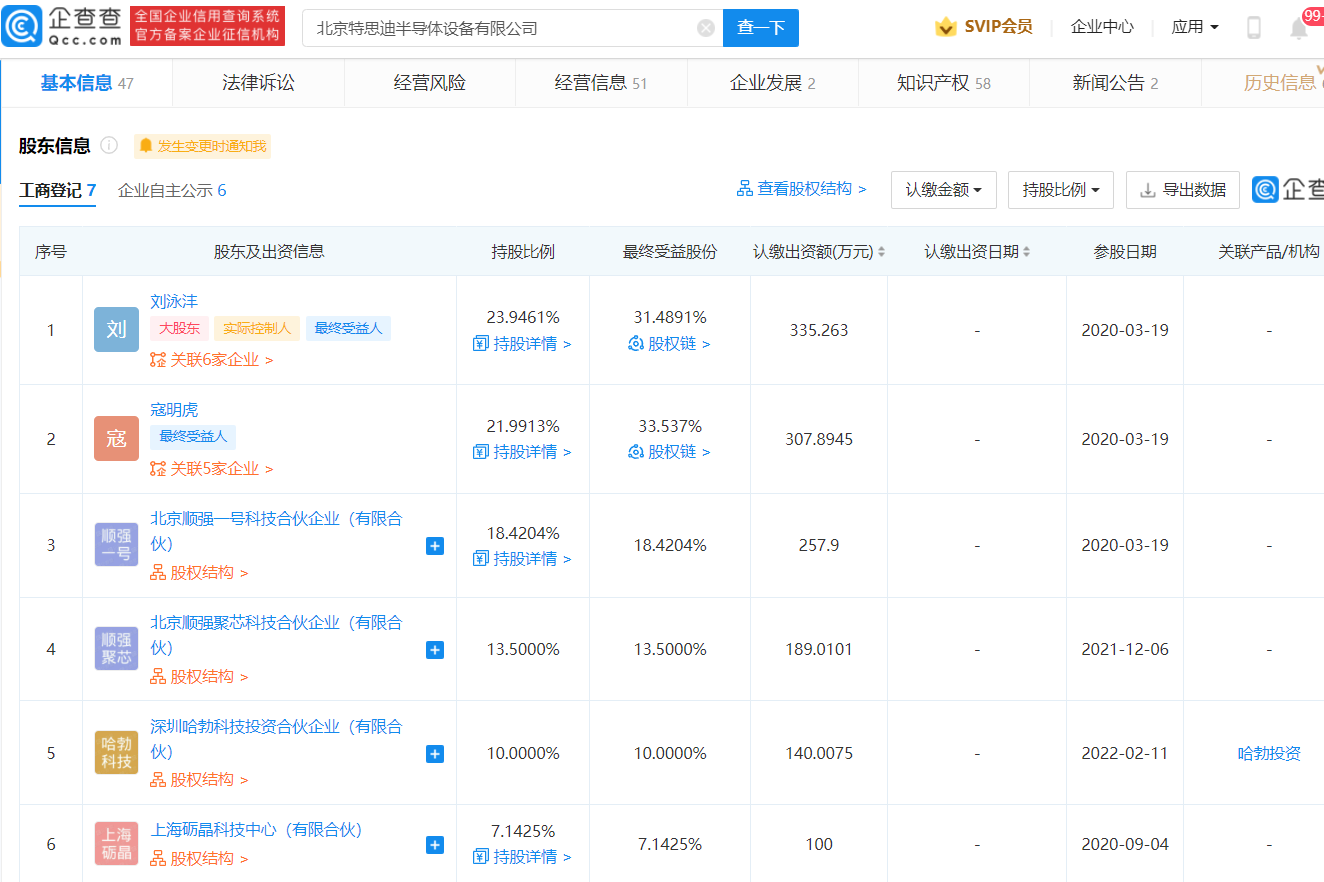
Task: Expand row 6 上海砺晶 with plus icon
Action: [x=435, y=845]
